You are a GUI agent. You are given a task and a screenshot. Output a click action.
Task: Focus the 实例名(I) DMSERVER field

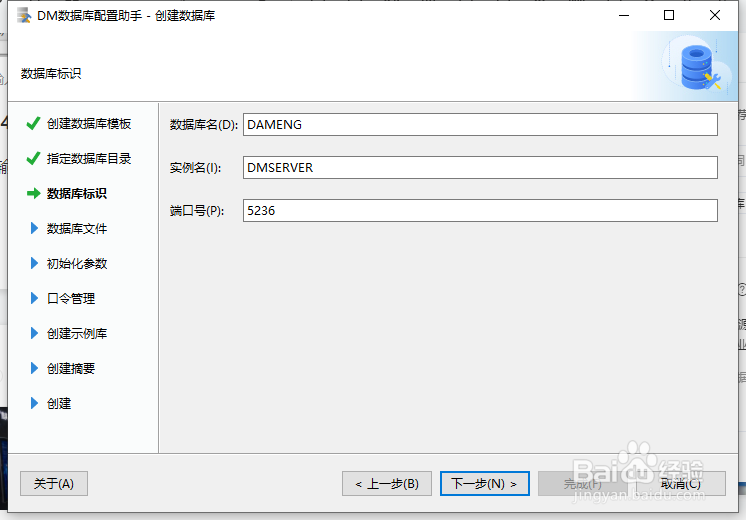click(x=480, y=167)
